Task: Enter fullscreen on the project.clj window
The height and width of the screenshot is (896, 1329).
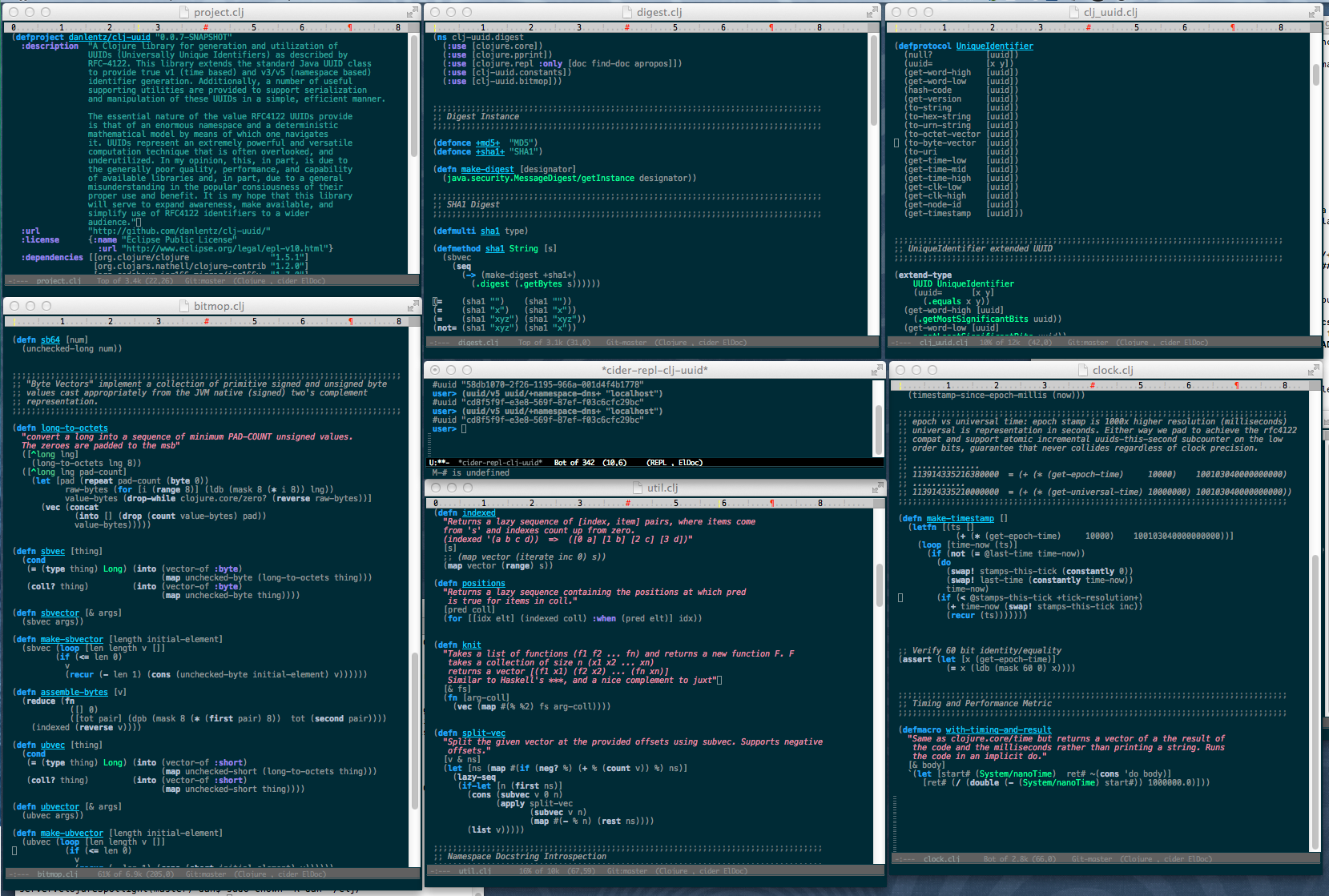Action: pyautogui.click(x=412, y=12)
